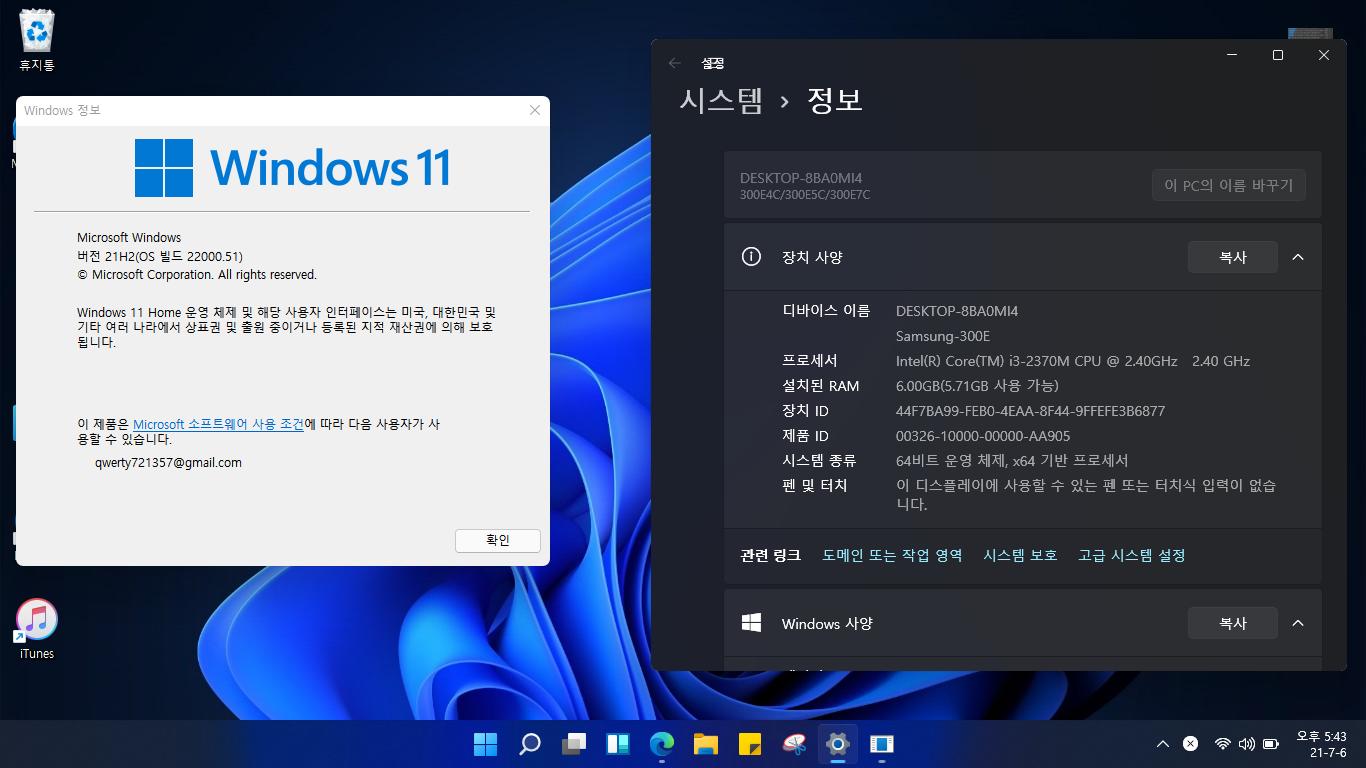
Task: Open Task View on taskbar
Action: [574, 744]
